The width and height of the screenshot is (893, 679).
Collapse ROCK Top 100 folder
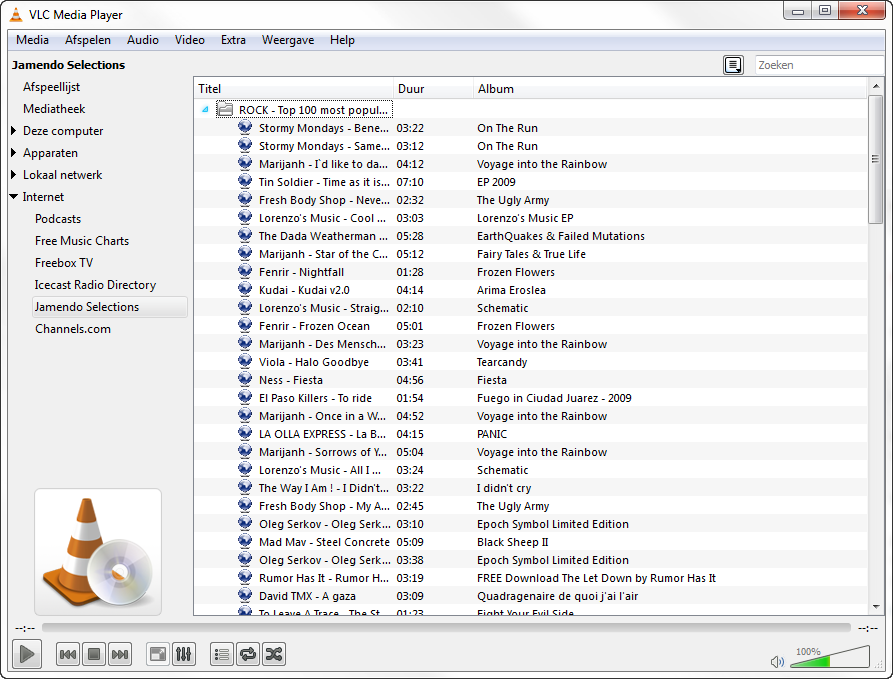(x=205, y=110)
